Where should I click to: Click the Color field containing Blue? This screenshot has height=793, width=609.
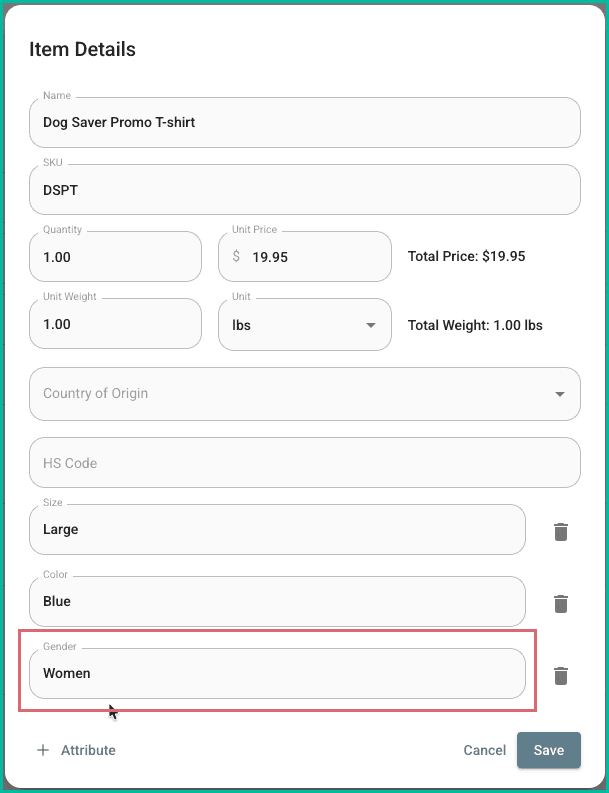coord(277,602)
